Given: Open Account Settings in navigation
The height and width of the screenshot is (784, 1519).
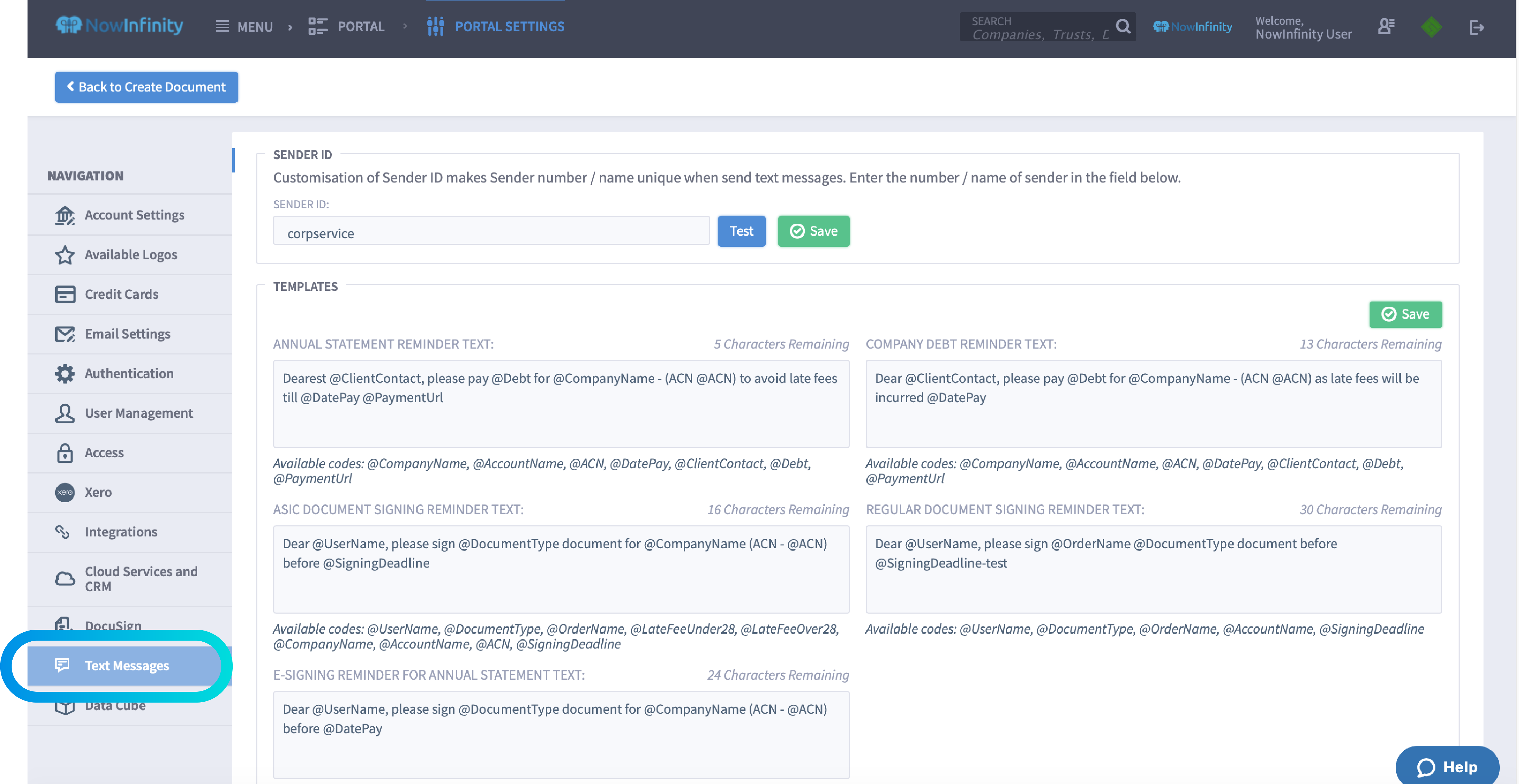Looking at the screenshot, I should pyautogui.click(x=130, y=215).
